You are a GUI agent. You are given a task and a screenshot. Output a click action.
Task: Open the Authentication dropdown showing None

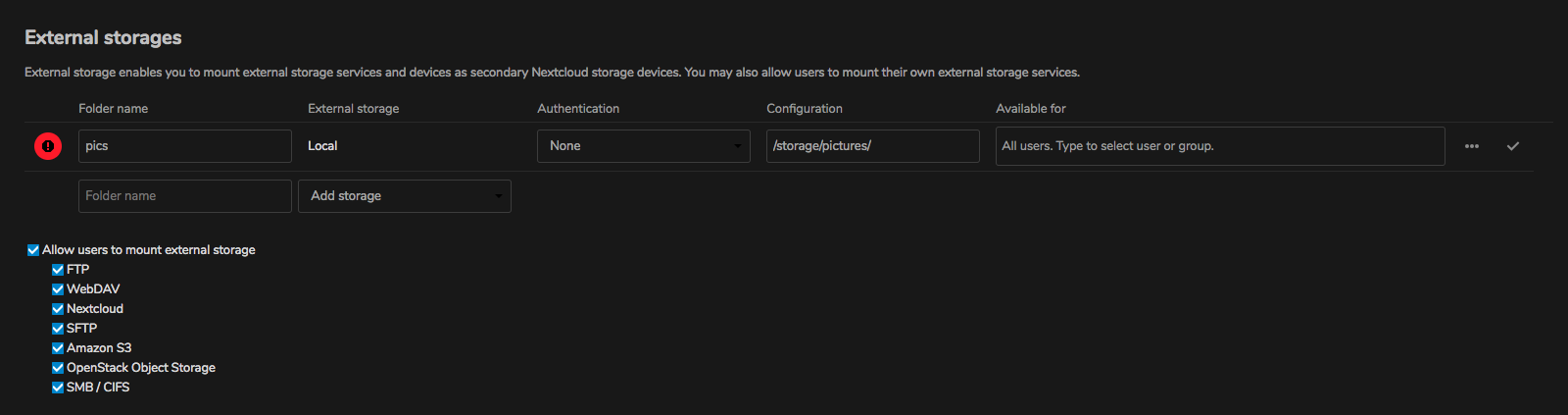[643, 146]
